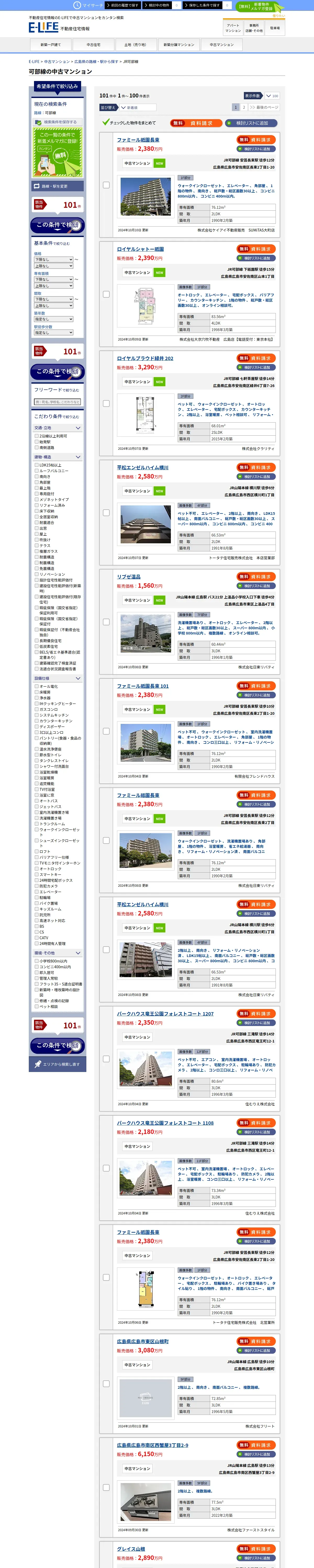Open the 並び替え 新着順 dropdown

[138, 108]
